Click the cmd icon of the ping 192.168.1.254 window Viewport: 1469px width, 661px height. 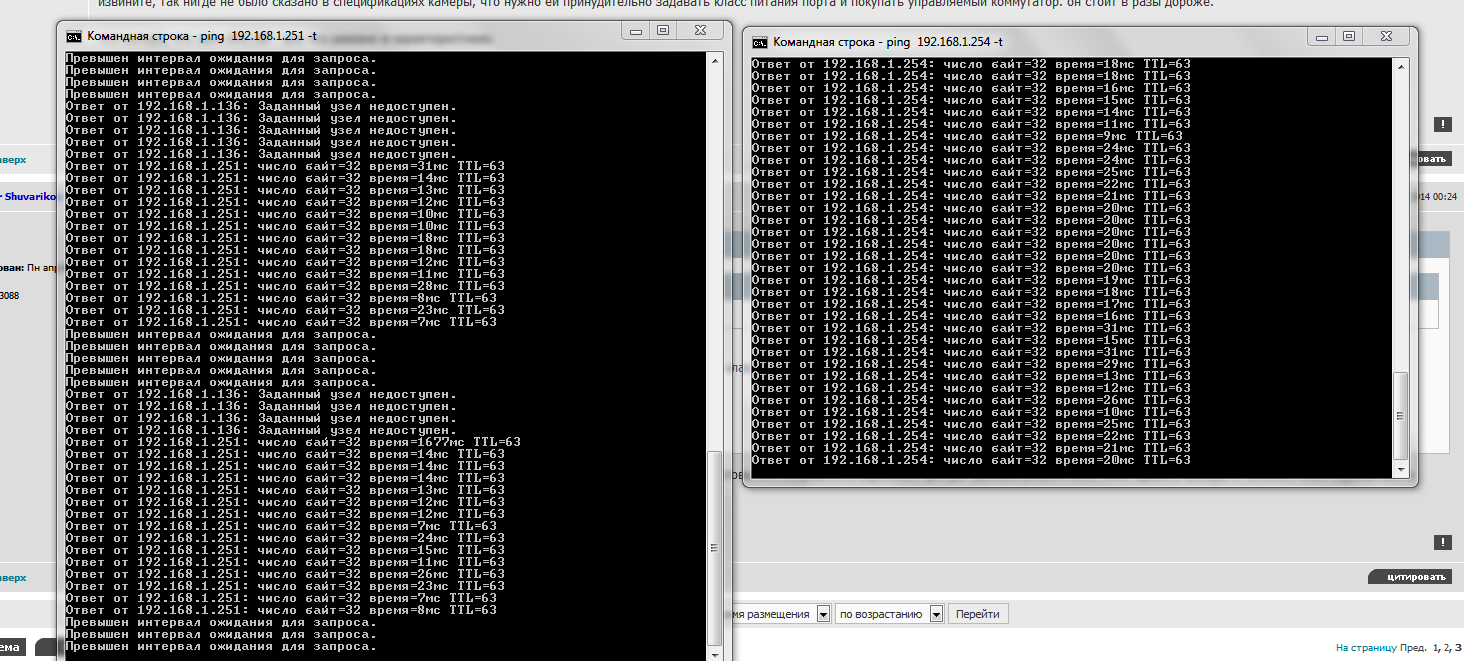[x=760, y=42]
